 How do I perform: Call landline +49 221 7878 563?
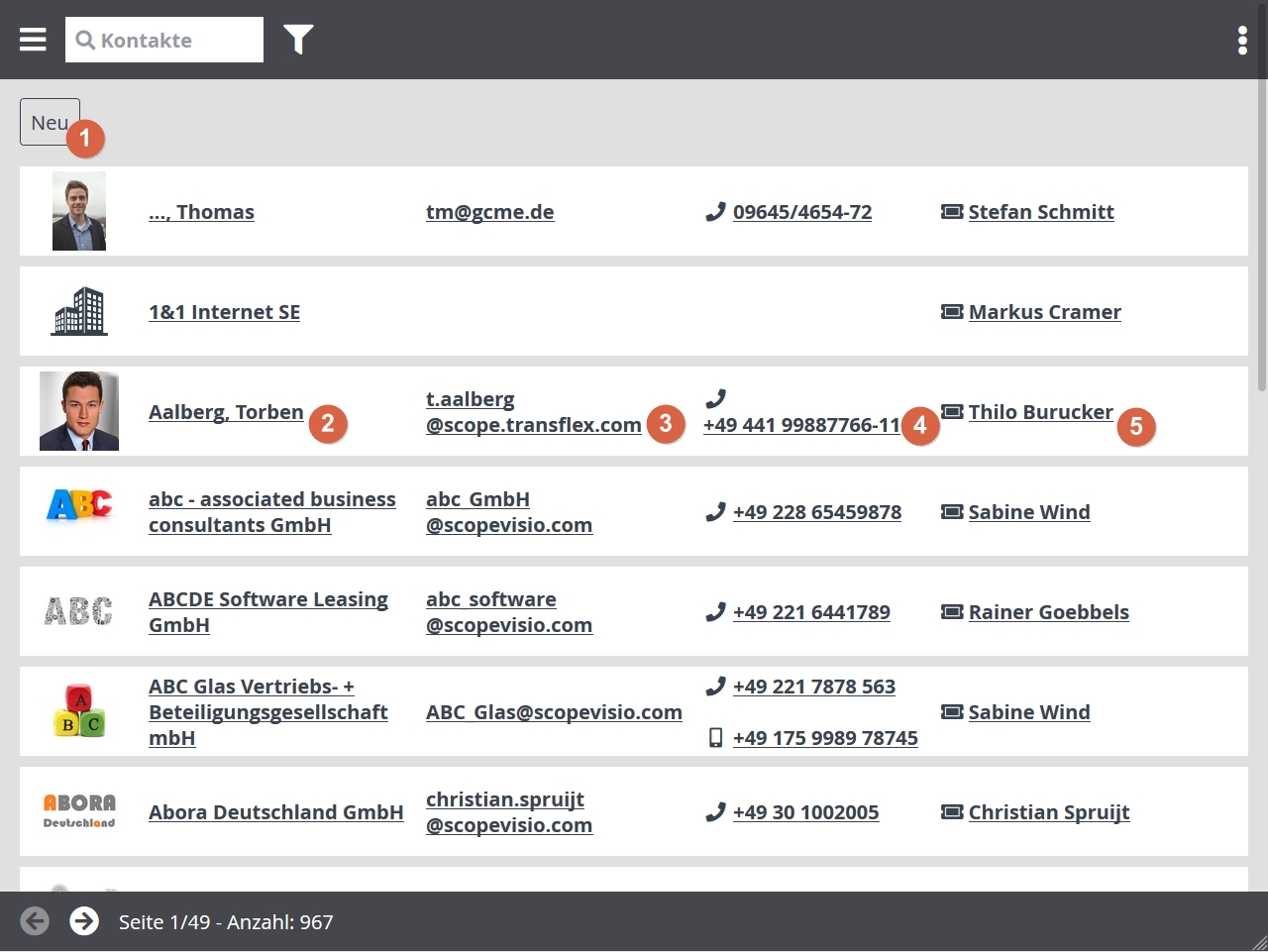[814, 687]
